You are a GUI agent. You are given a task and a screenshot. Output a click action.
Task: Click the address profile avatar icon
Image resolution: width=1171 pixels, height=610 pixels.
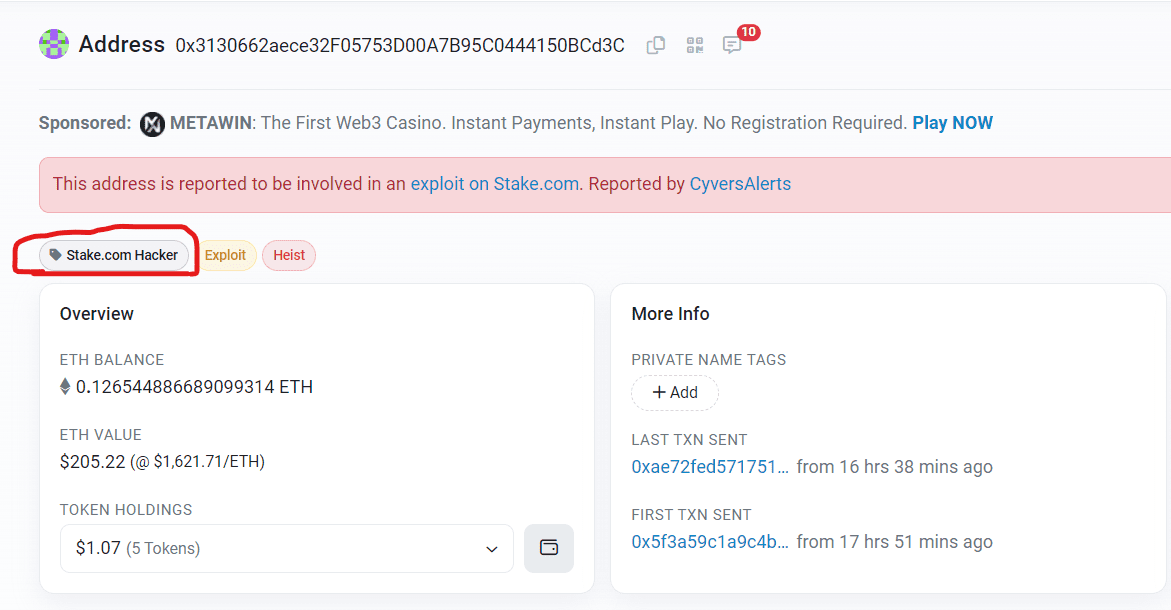click(53, 43)
